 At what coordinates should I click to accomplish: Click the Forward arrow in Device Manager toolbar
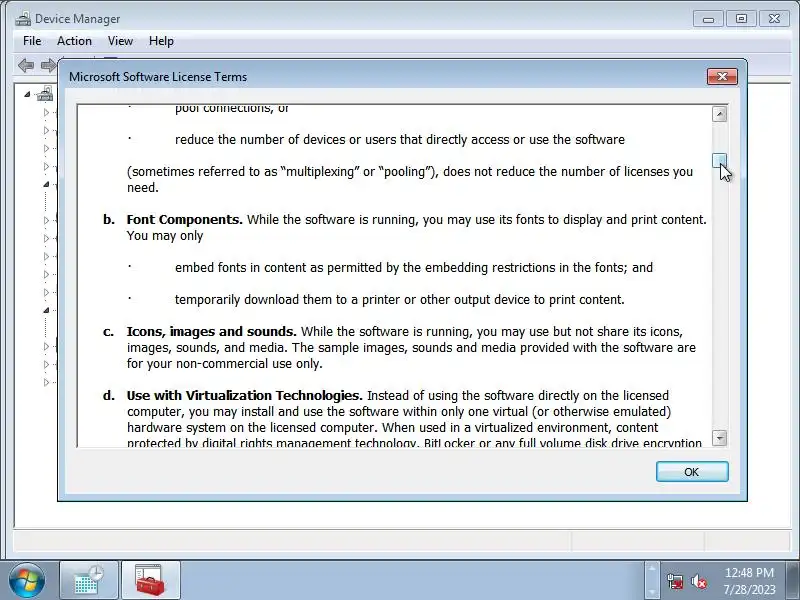pos(48,65)
